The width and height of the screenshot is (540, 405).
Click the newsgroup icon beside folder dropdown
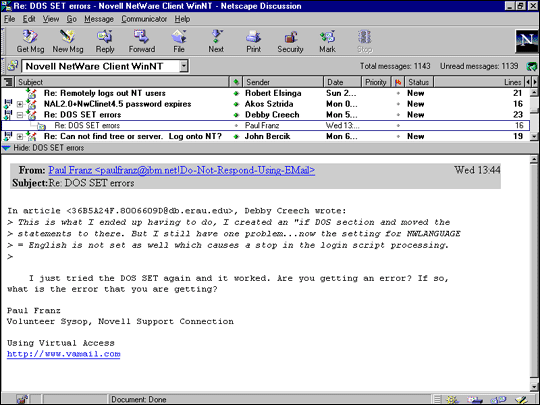pos(12,65)
